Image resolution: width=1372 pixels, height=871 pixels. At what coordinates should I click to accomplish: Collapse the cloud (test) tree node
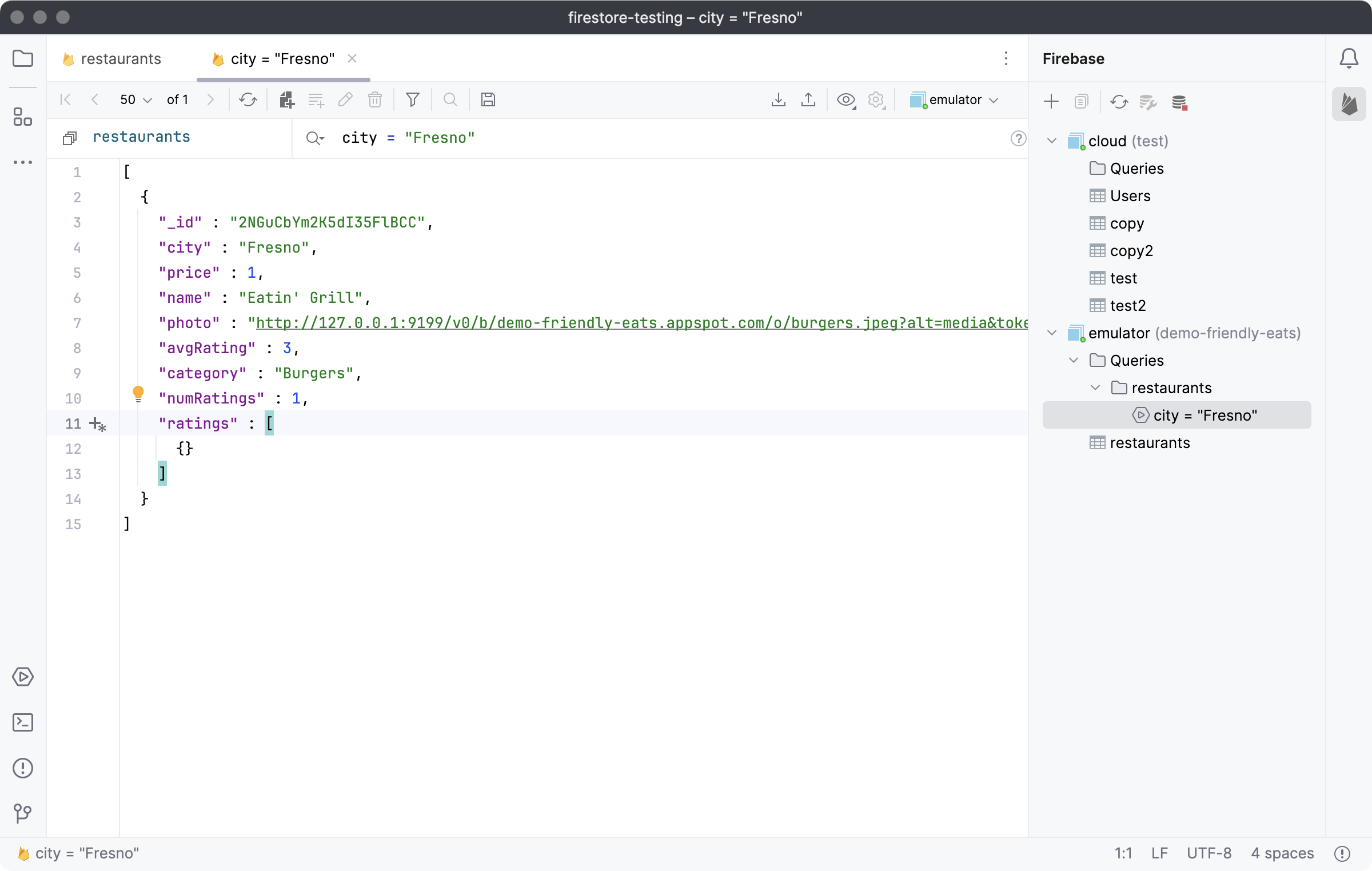point(1052,141)
